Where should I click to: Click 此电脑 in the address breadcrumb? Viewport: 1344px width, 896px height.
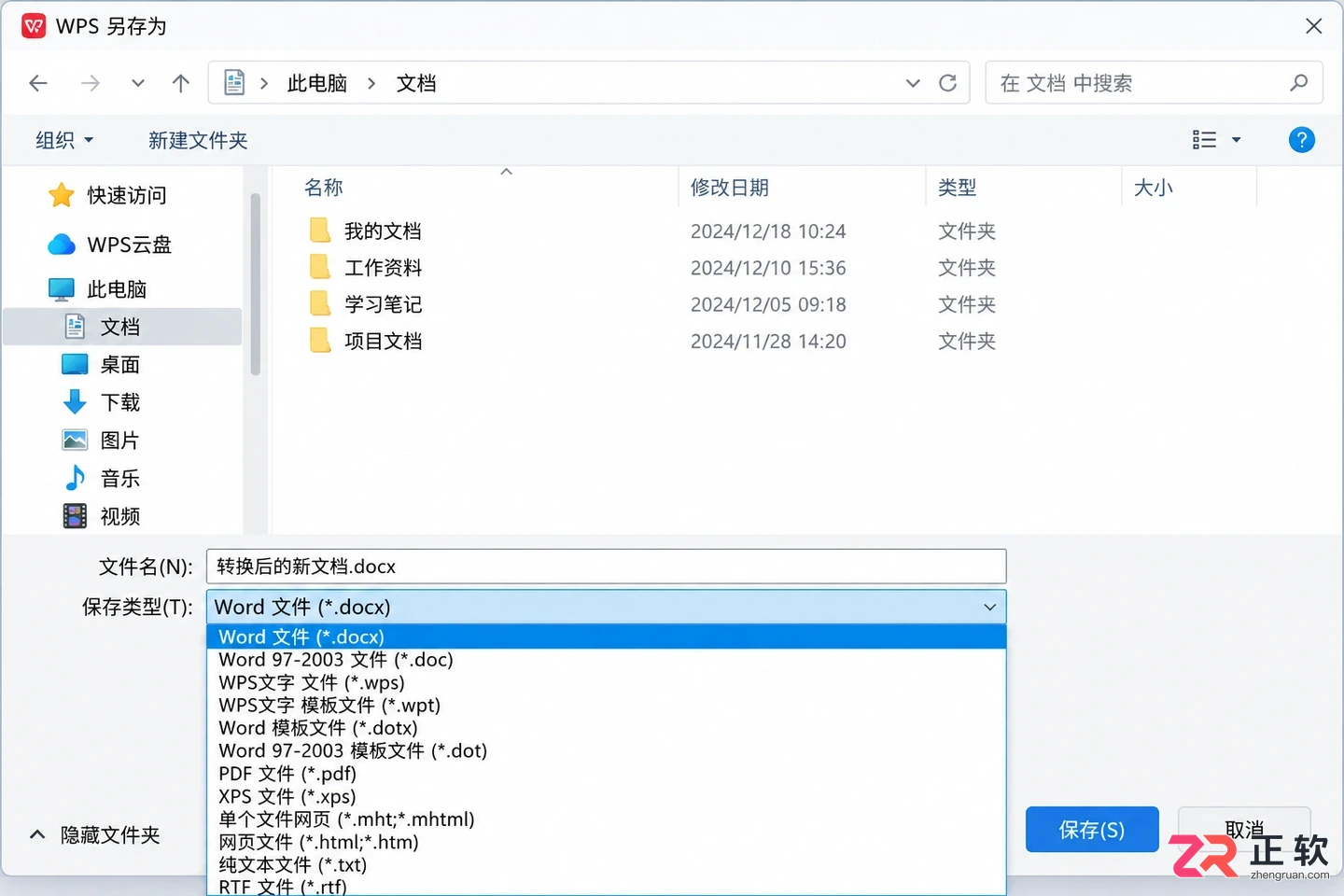317,83
